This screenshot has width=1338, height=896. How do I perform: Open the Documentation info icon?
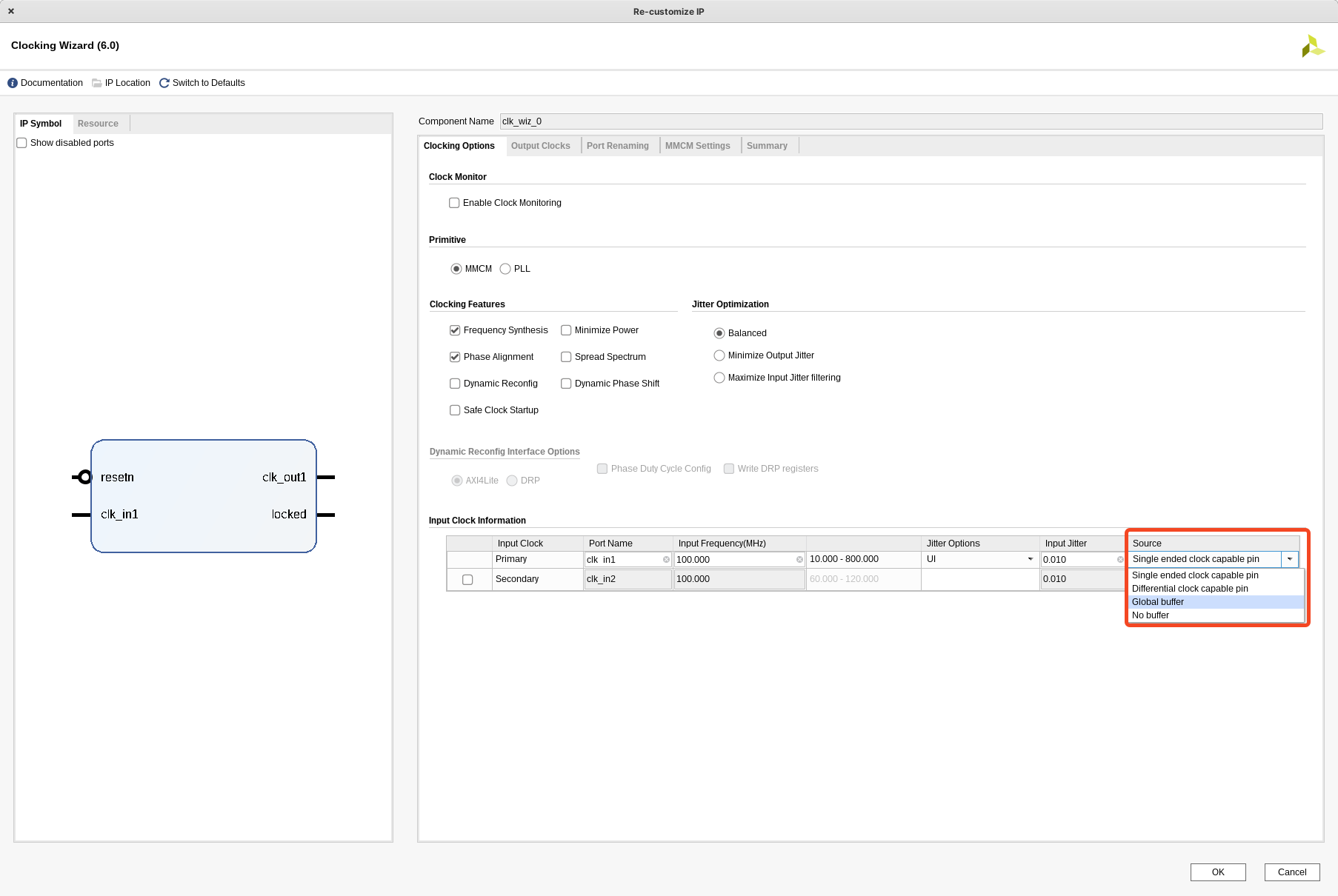tap(13, 83)
